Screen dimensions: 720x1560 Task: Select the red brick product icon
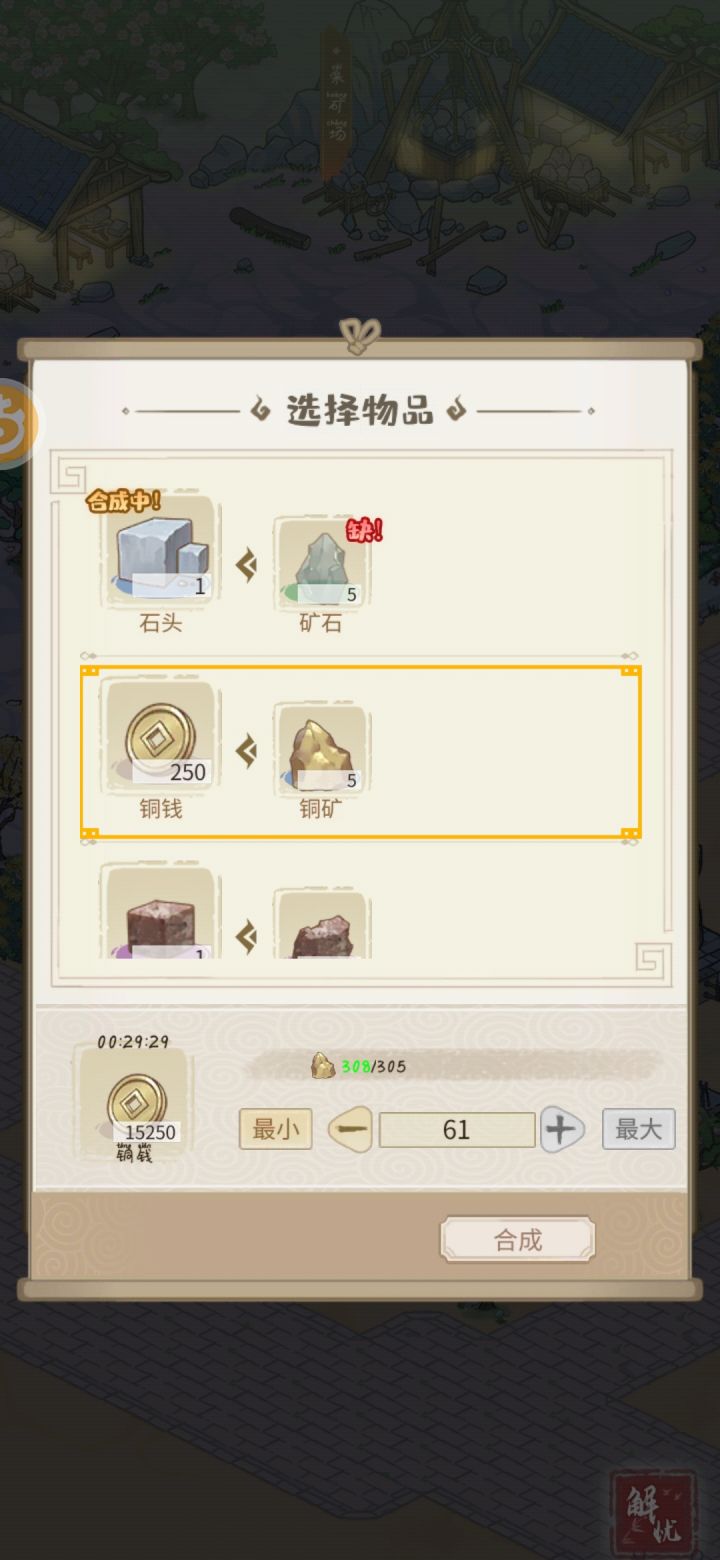(160, 913)
